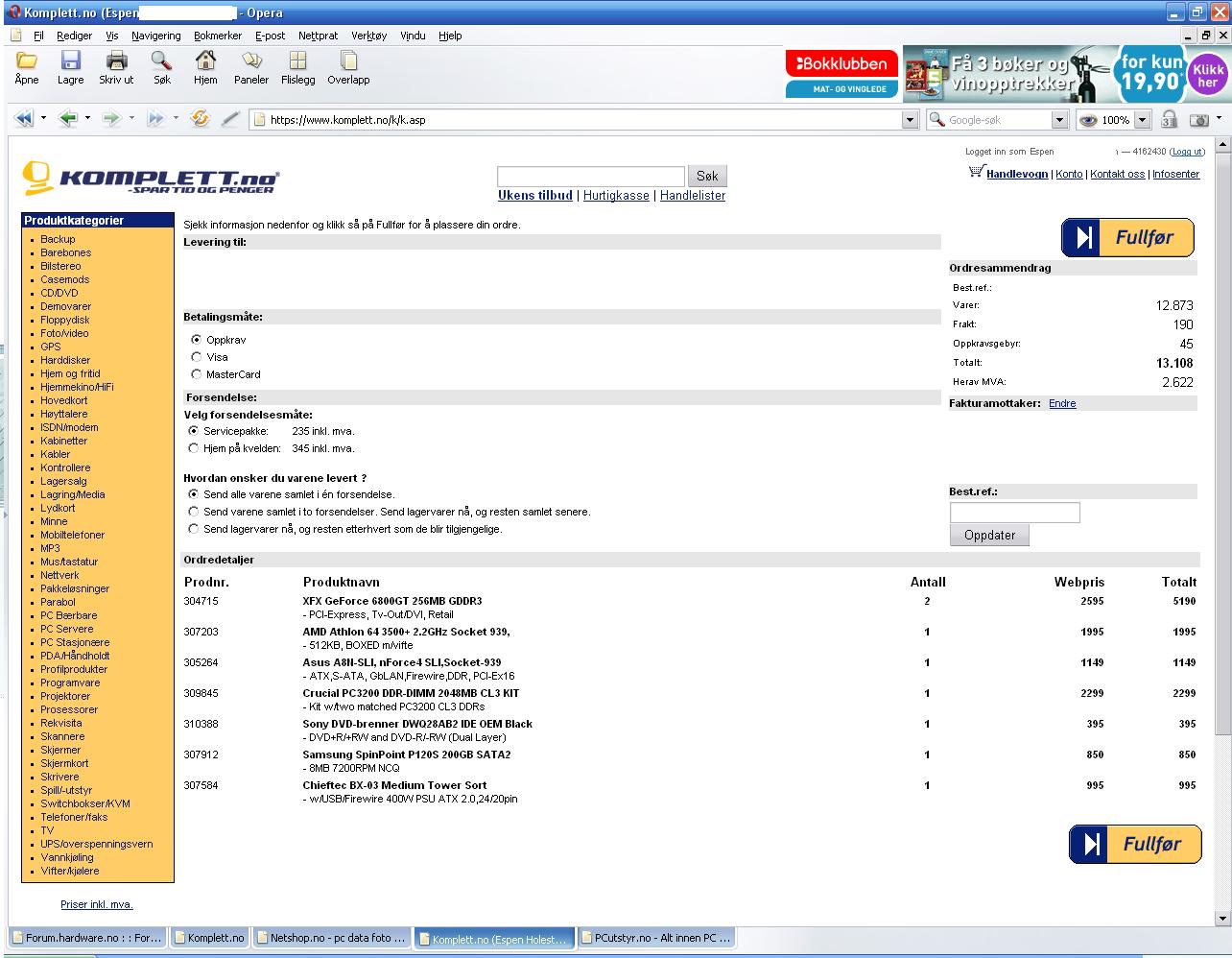Click the wand pencil icon beside reload
The height and width of the screenshot is (958, 1232).
click(230, 119)
